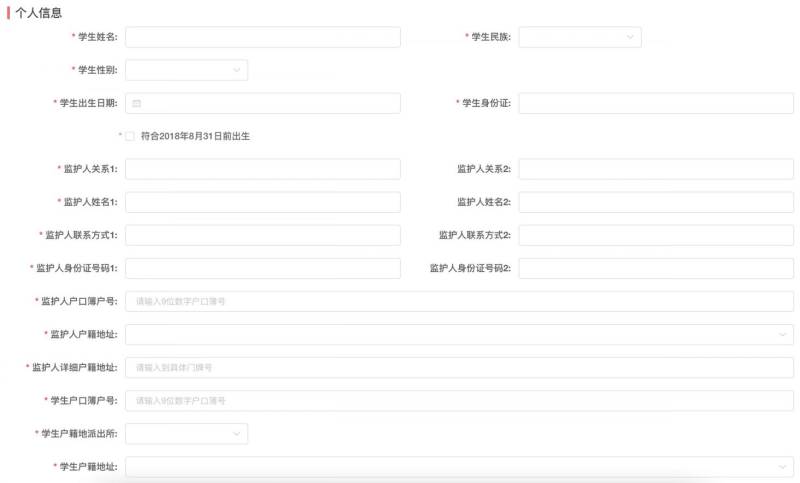Focus the 监护人身份证号码2 input
This screenshot has height=483, width=800.
655,268
